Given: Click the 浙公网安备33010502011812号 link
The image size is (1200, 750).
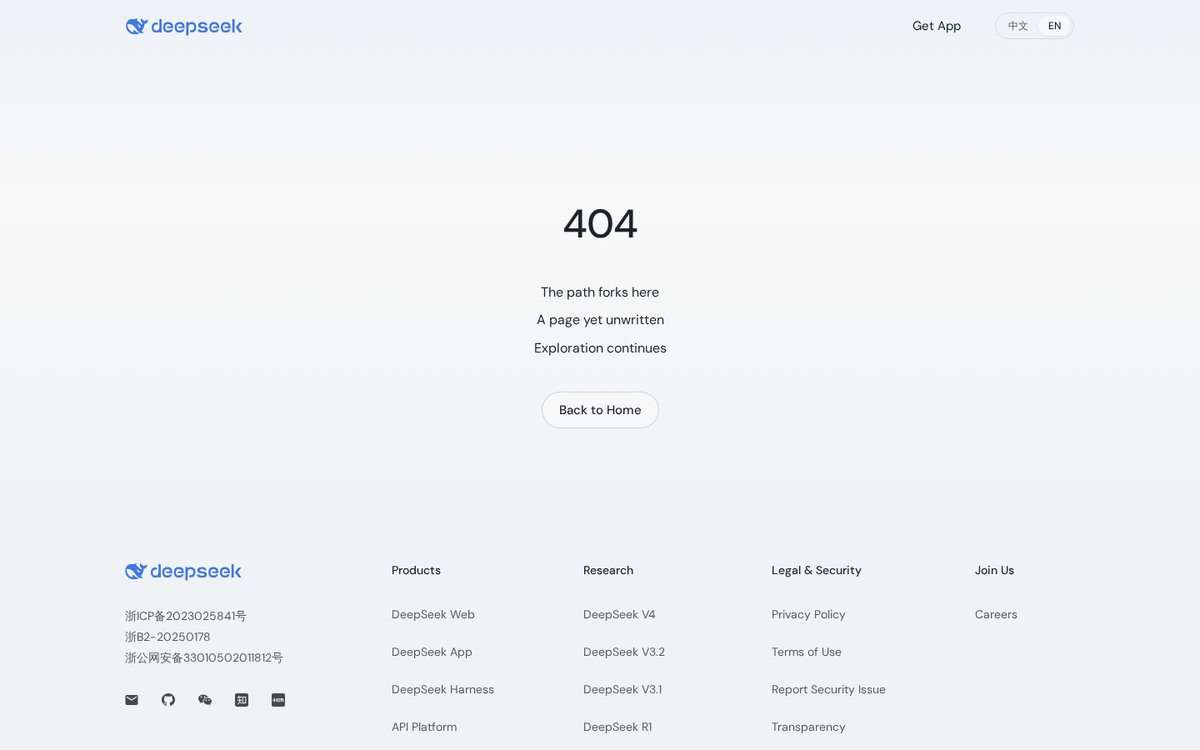Looking at the screenshot, I should (x=204, y=658).
